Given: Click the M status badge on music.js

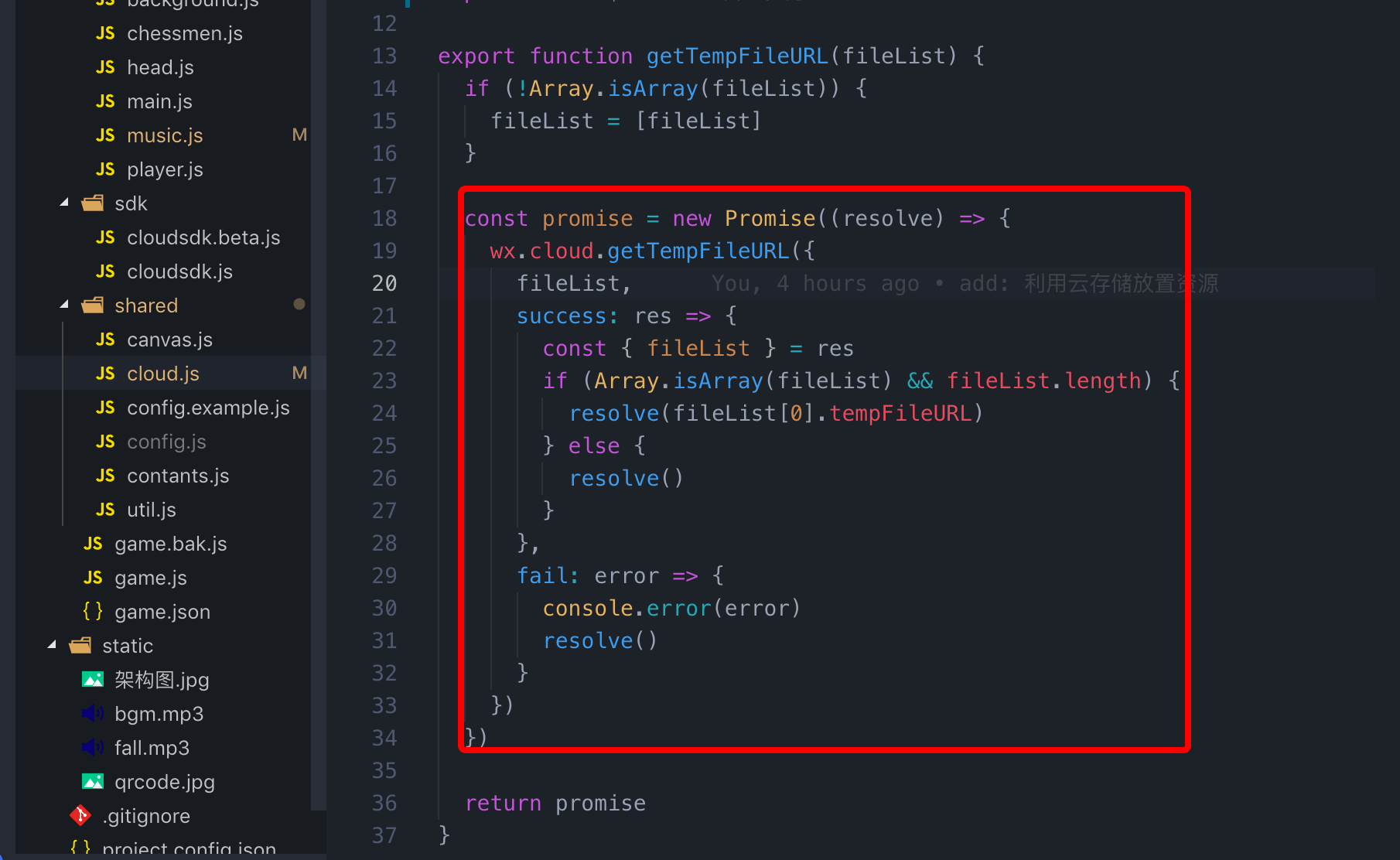Looking at the screenshot, I should (299, 135).
